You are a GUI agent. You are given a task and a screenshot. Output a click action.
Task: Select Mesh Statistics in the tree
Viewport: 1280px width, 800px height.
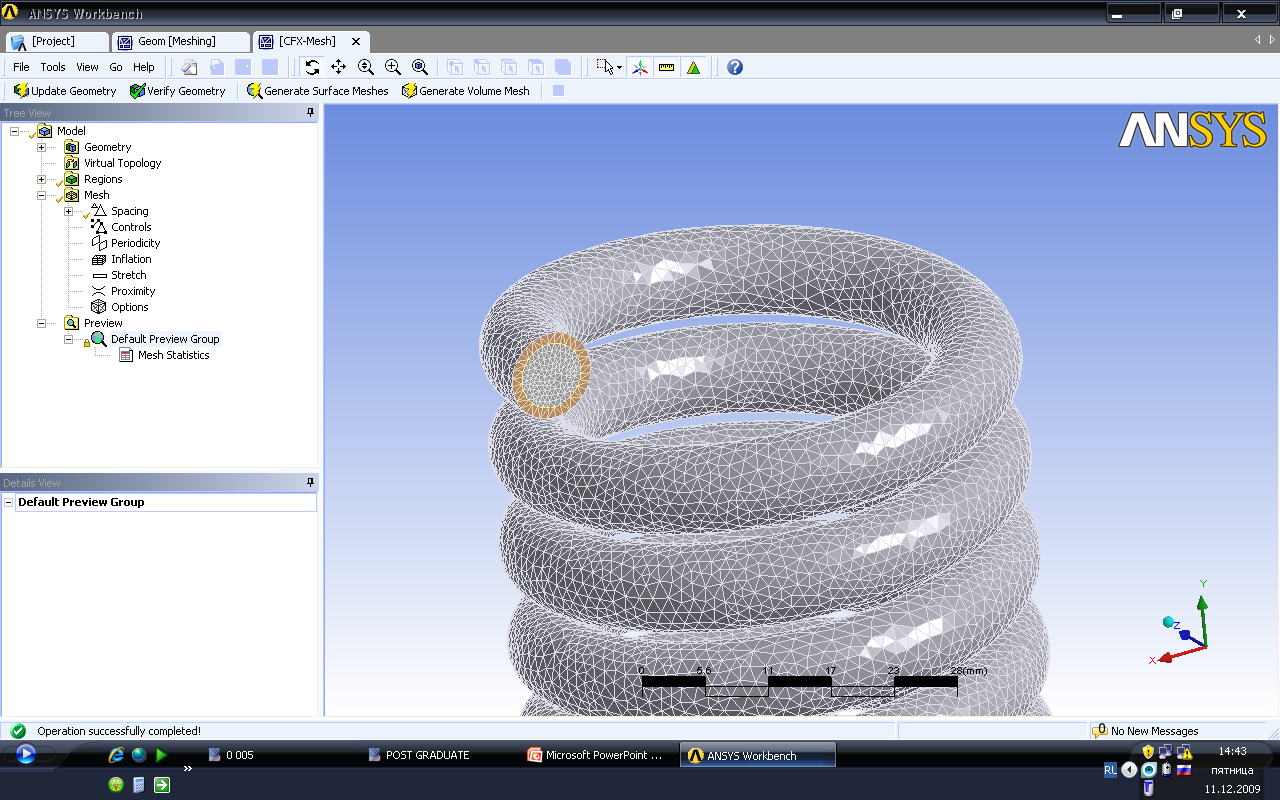click(x=173, y=355)
